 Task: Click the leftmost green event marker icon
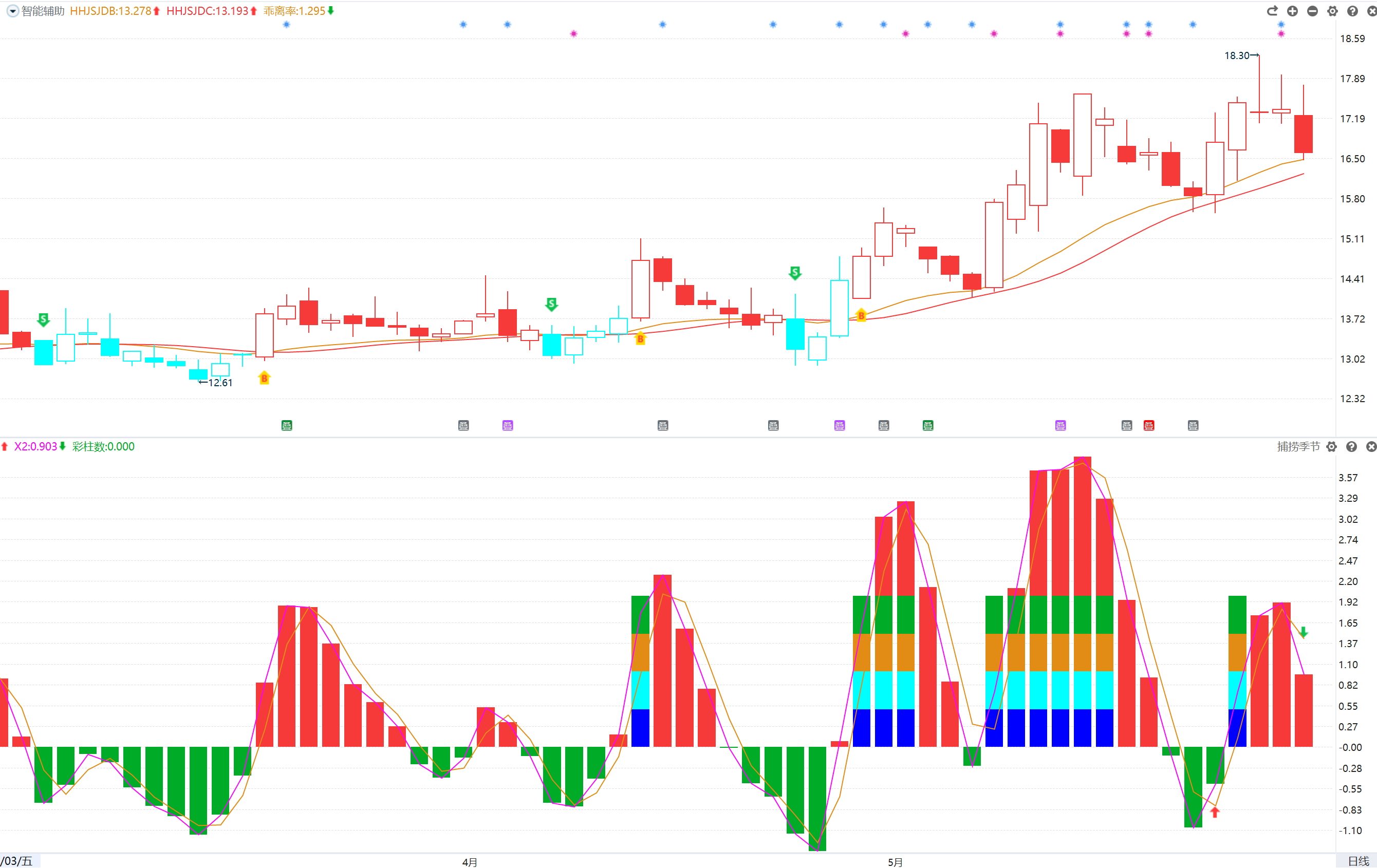[287, 425]
